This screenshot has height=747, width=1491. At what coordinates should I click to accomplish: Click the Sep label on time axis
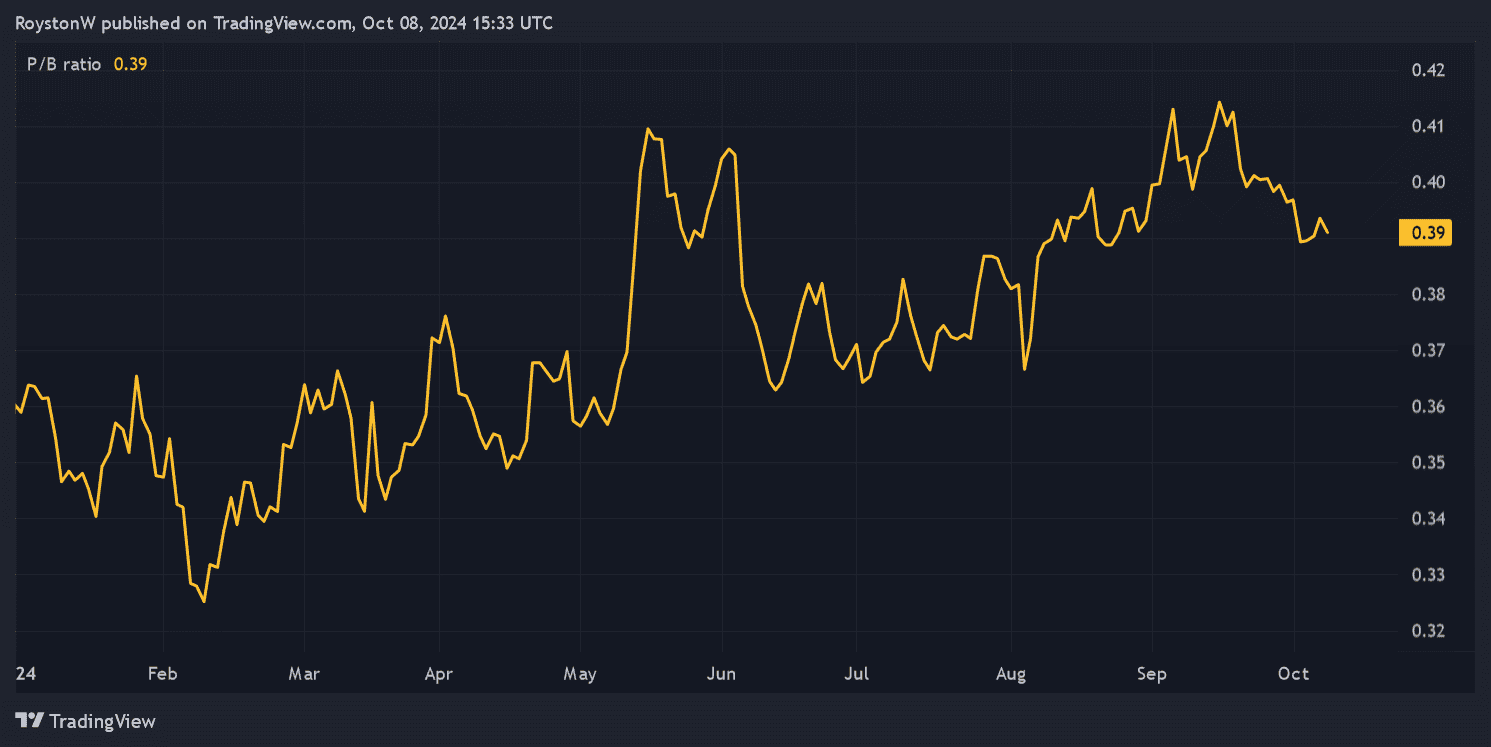[x=1152, y=674]
